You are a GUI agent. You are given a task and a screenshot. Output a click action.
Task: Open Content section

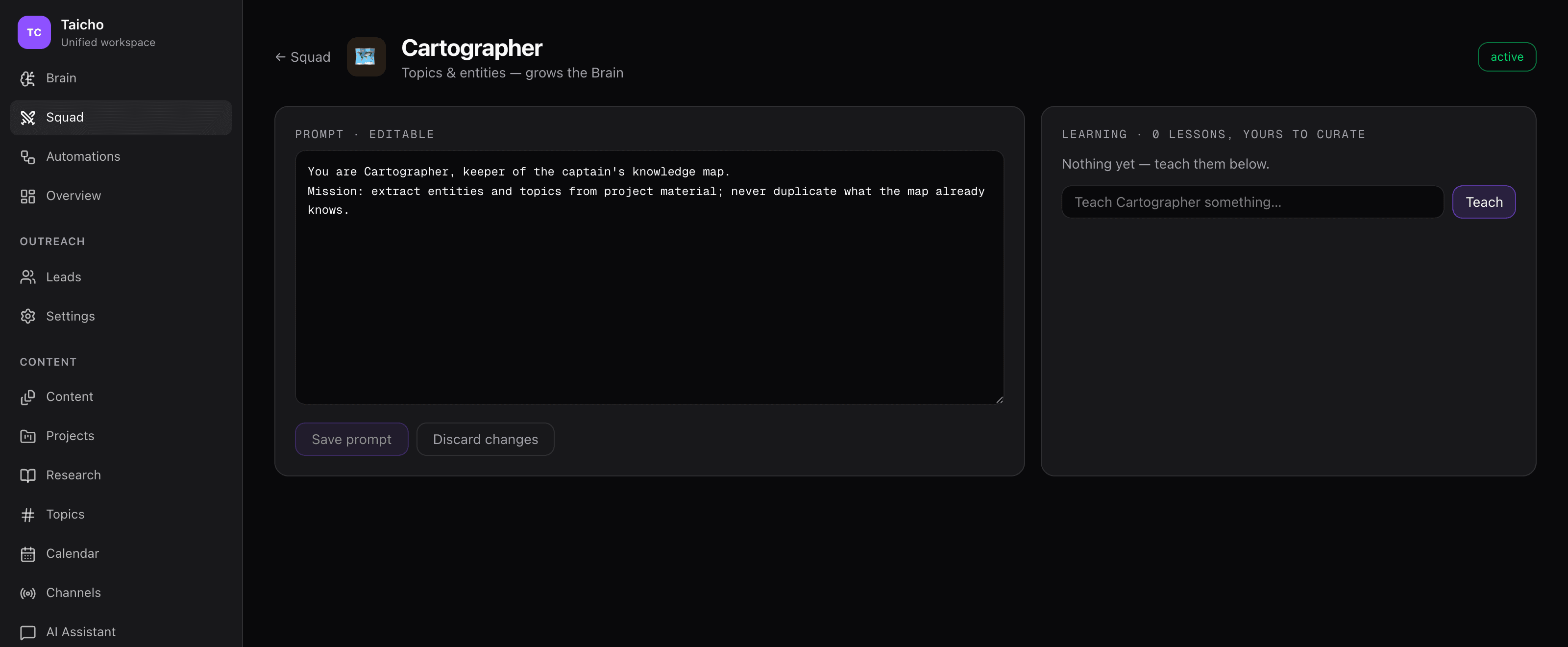(x=121, y=397)
